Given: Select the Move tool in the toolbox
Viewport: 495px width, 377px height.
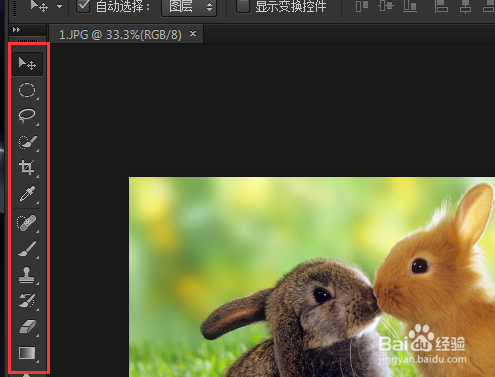Looking at the screenshot, I should coord(27,64).
